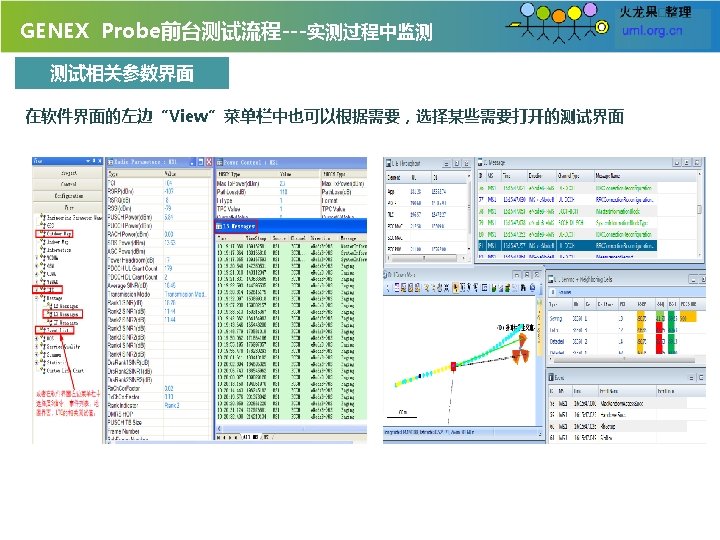Collapse the Message node in the View tree
The height and width of the screenshot is (540, 720).
point(37,298)
